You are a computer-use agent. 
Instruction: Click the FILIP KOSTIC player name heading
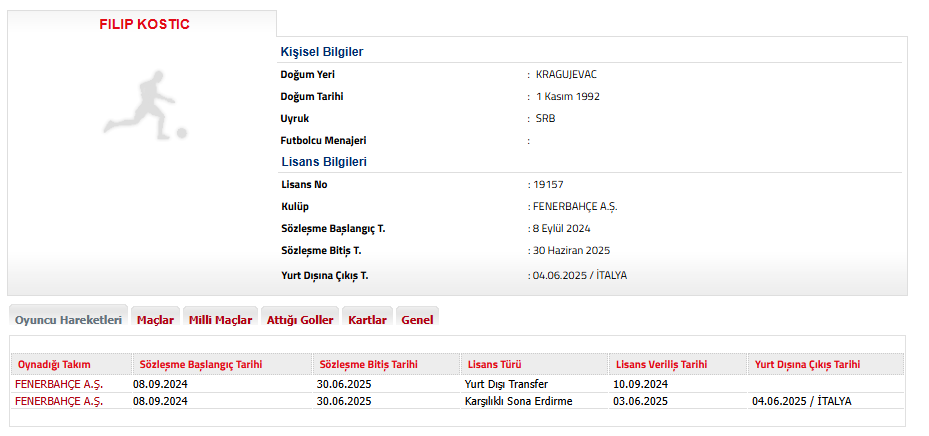(145, 24)
